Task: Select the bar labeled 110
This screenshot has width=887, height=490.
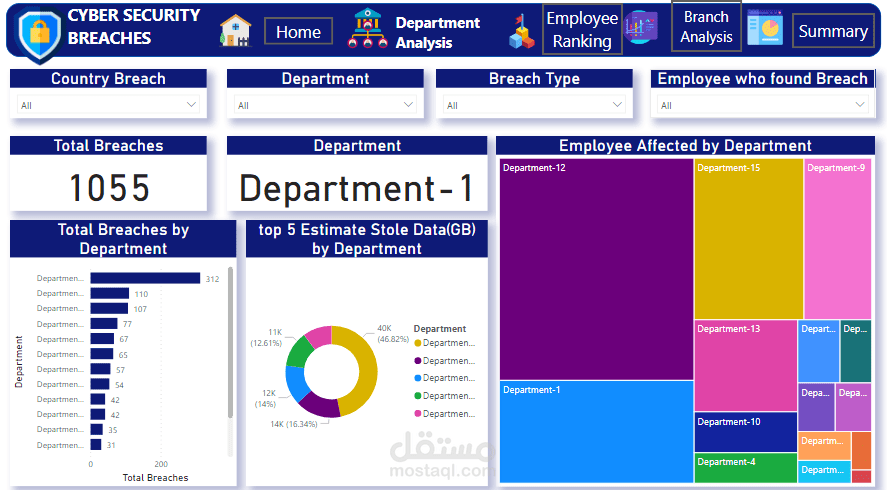Action: pyautogui.click(x=110, y=293)
